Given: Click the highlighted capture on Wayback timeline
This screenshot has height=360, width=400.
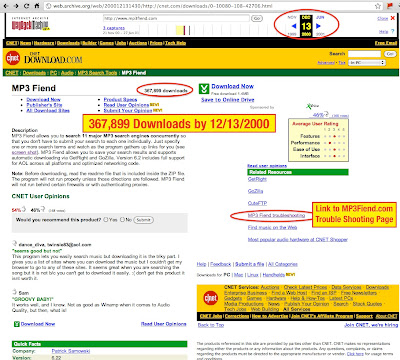Looking at the screenshot, I should 180,30.
